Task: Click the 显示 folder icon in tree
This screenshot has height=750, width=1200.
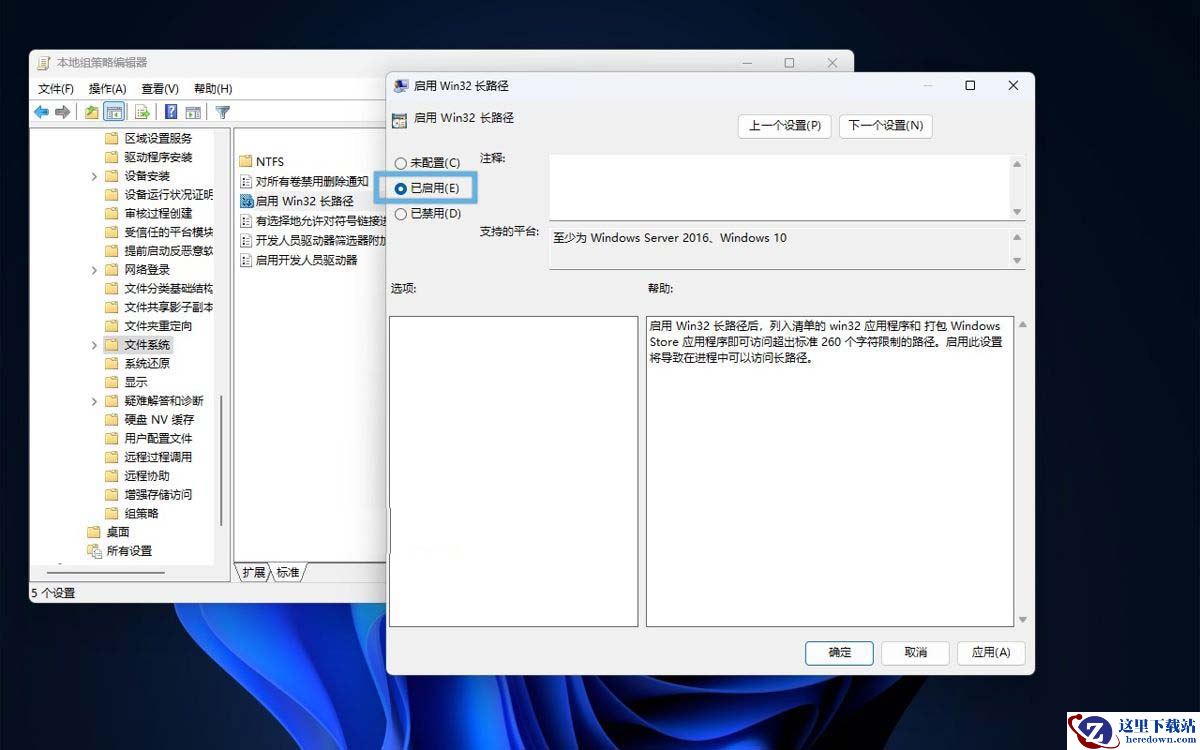Action: [112, 382]
